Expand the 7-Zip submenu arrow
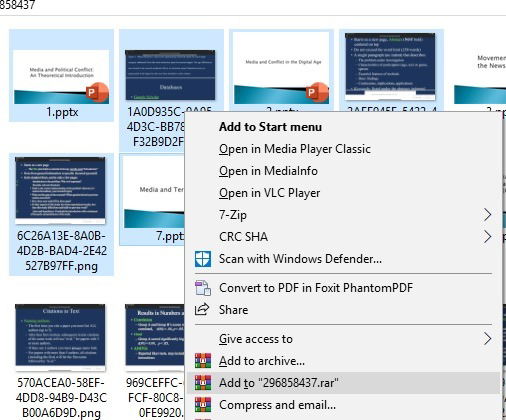 (487, 215)
